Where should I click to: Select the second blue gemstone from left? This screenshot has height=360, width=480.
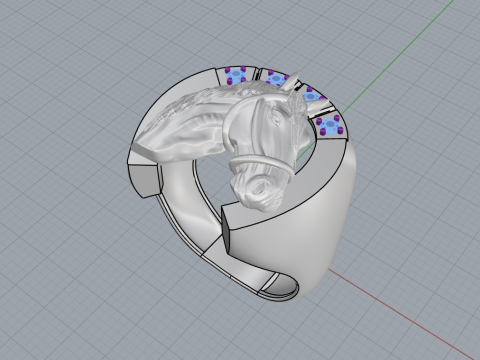pyautogui.click(x=276, y=79)
